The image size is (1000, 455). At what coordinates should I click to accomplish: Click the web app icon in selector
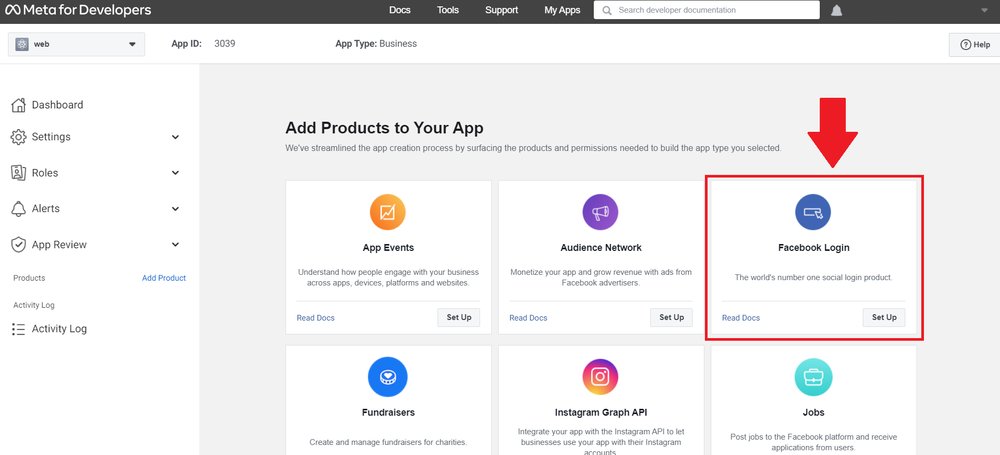[22, 44]
